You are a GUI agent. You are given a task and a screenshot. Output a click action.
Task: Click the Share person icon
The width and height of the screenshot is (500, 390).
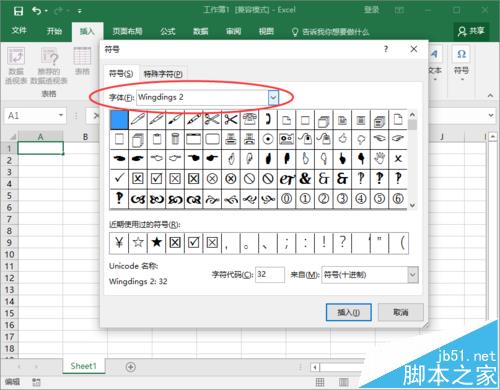click(462, 32)
